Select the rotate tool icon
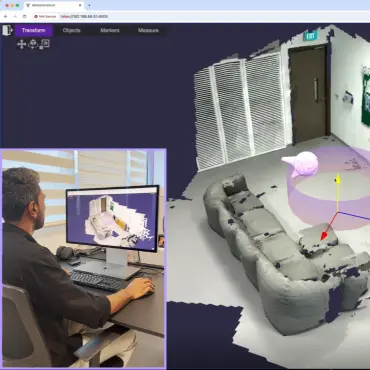The image size is (370, 370). [33, 44]
